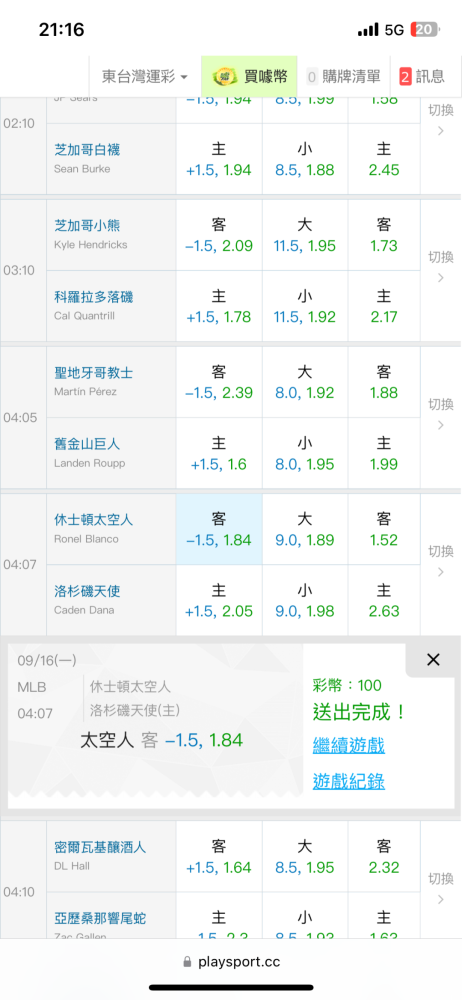462x1000 pixels.
Task: Tap the 買噱幣 coin icon button
Action: pos(250,77)
